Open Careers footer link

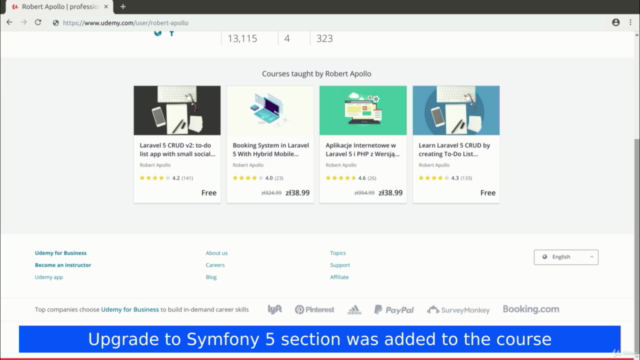pyautogui.click(x=215, y=265)
